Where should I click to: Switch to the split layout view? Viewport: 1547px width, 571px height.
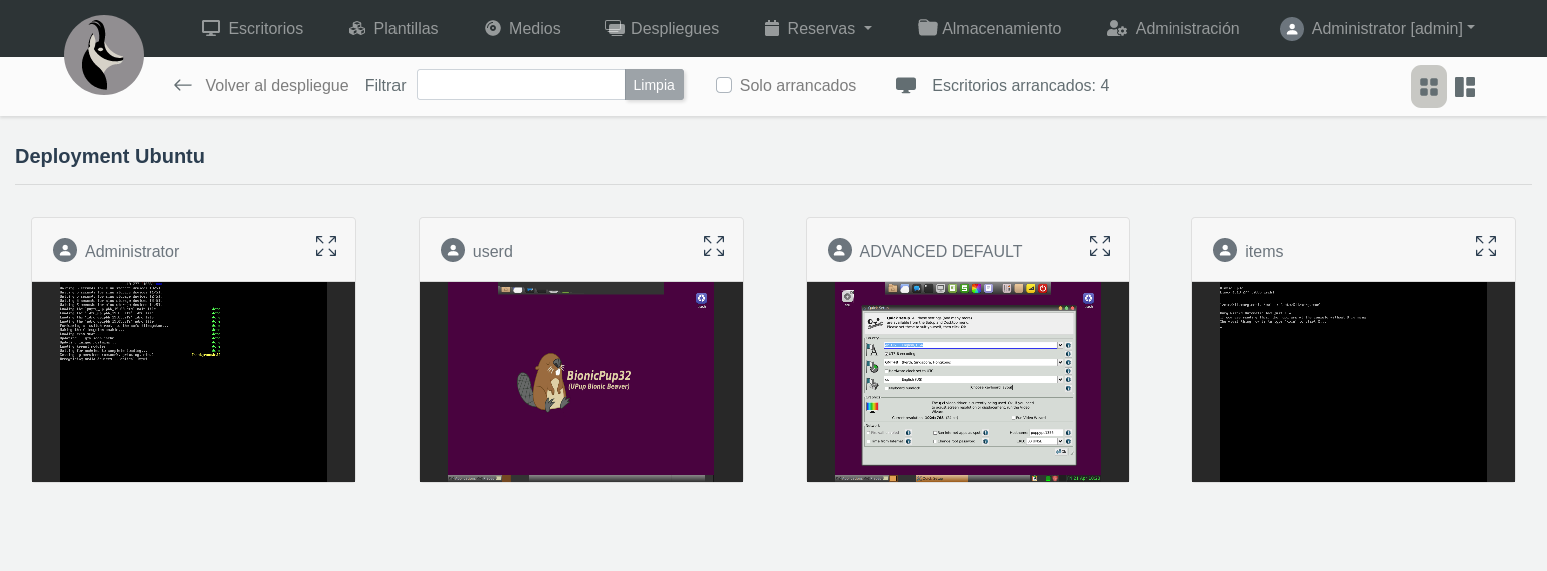tap(1465, 87)
